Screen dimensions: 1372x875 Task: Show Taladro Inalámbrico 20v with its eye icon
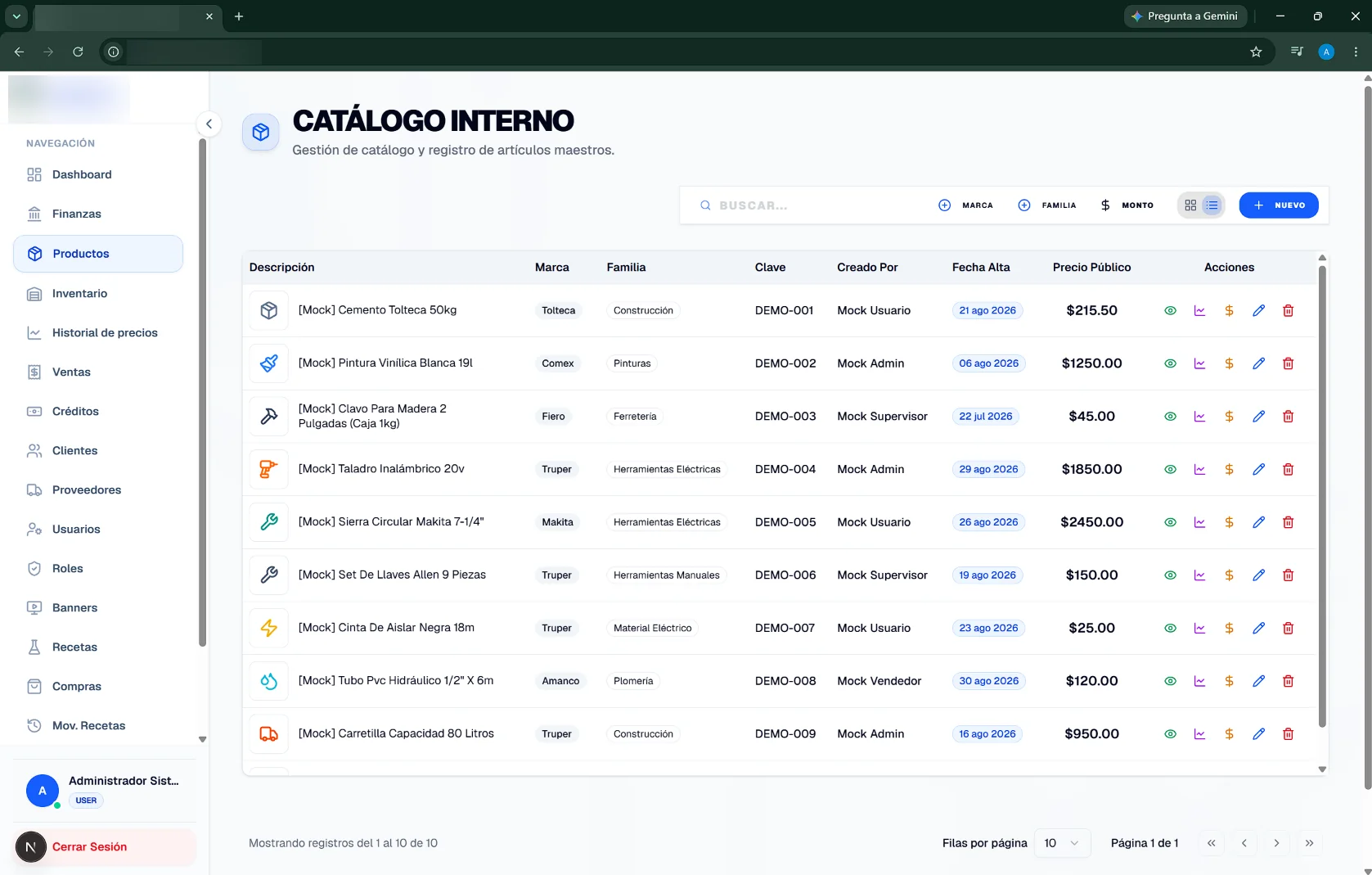click(1170, 470)
